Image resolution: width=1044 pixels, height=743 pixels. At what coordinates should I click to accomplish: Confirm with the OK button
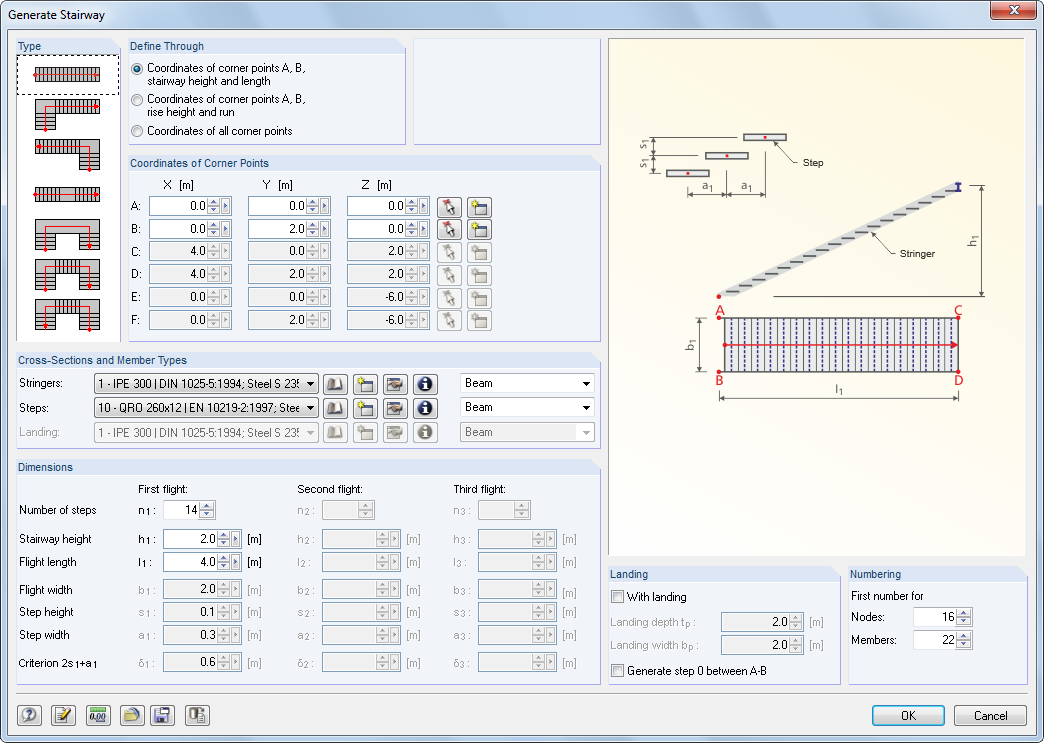click(x=908, y=716)
